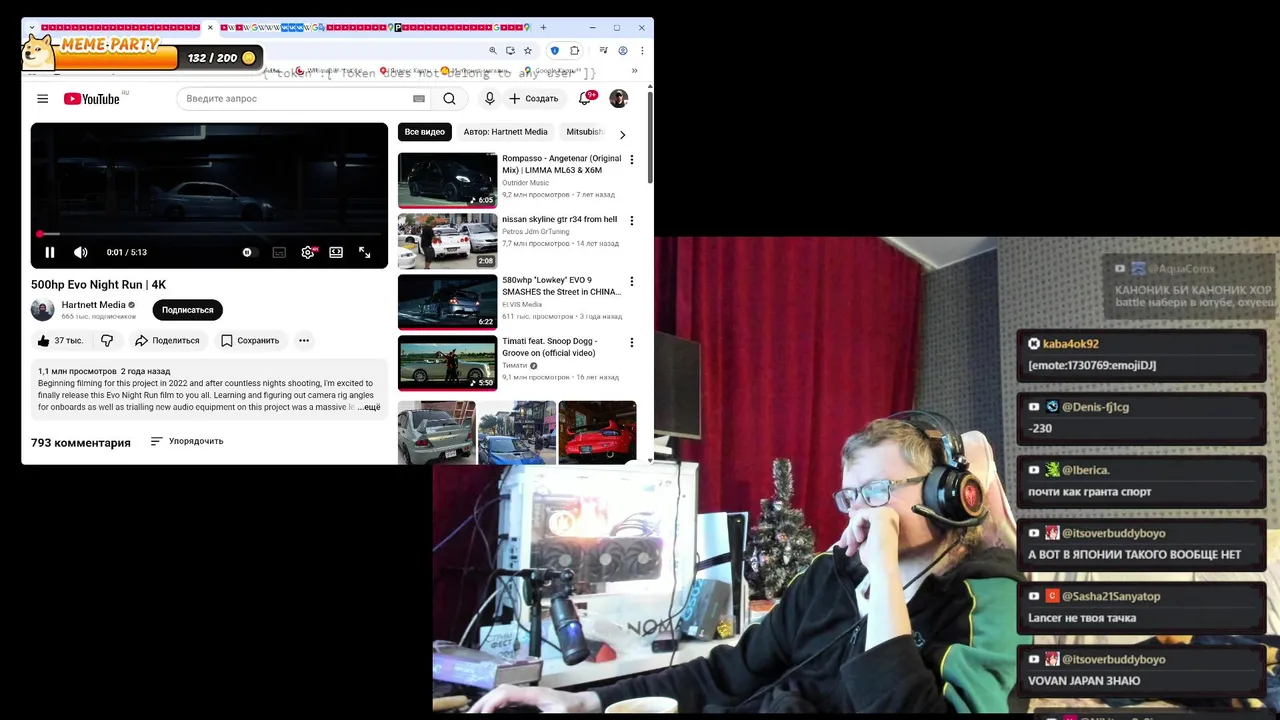Screen dimensions: 1280x720
Task: Open Petros Jdm GrTuning channel link
Action: click(535, 232)
